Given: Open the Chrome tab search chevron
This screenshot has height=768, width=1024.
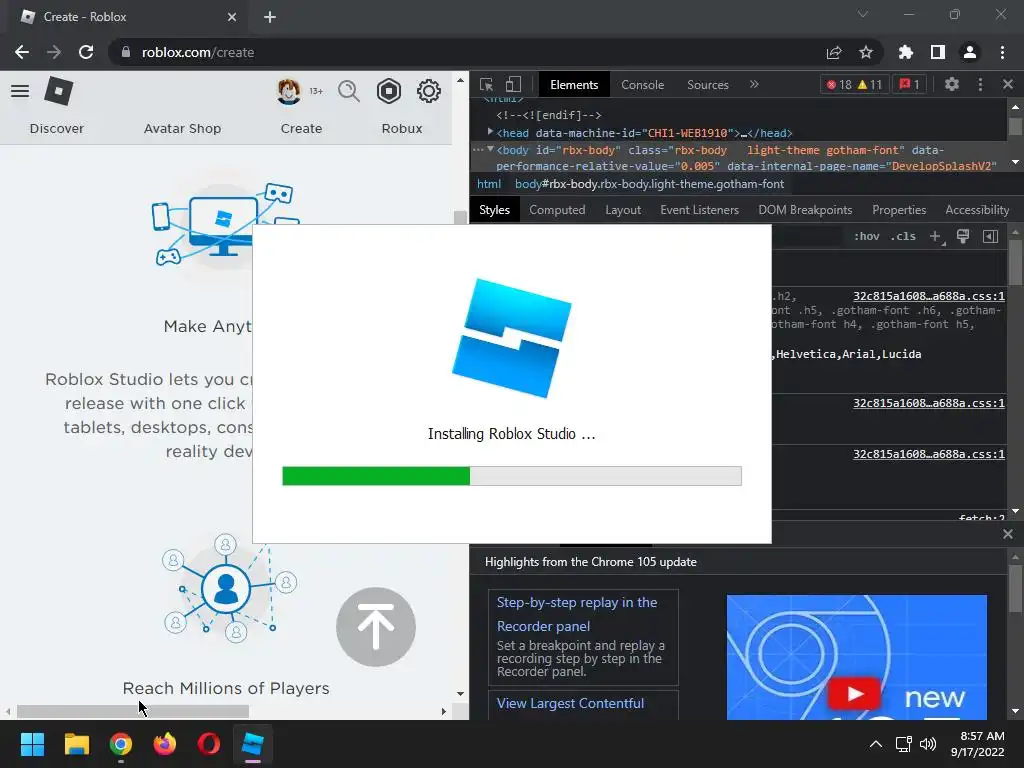Looking at the screenshot, I should pos(863,14).
